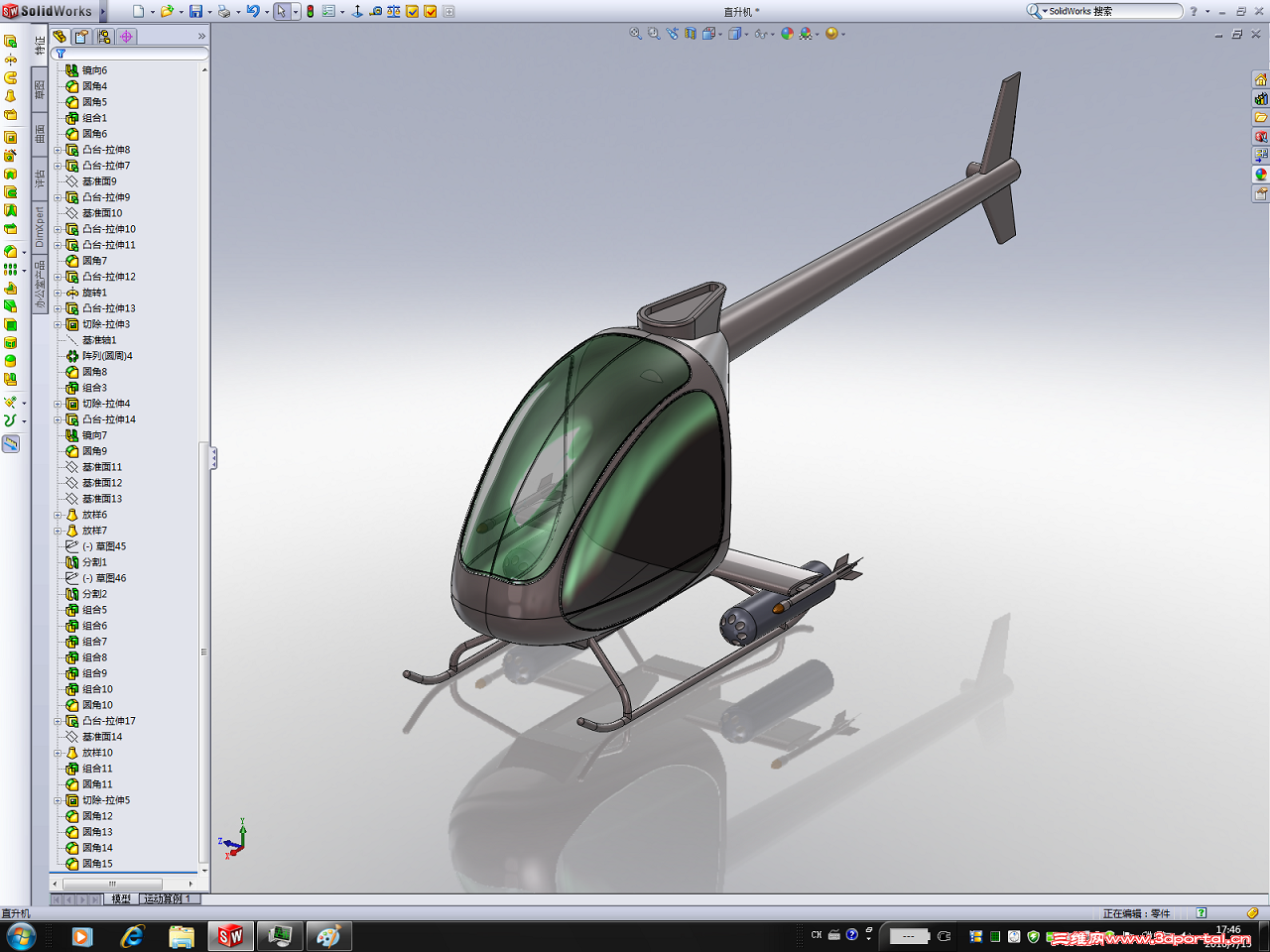Select the 基准轴1 tree item

(91, 340)
